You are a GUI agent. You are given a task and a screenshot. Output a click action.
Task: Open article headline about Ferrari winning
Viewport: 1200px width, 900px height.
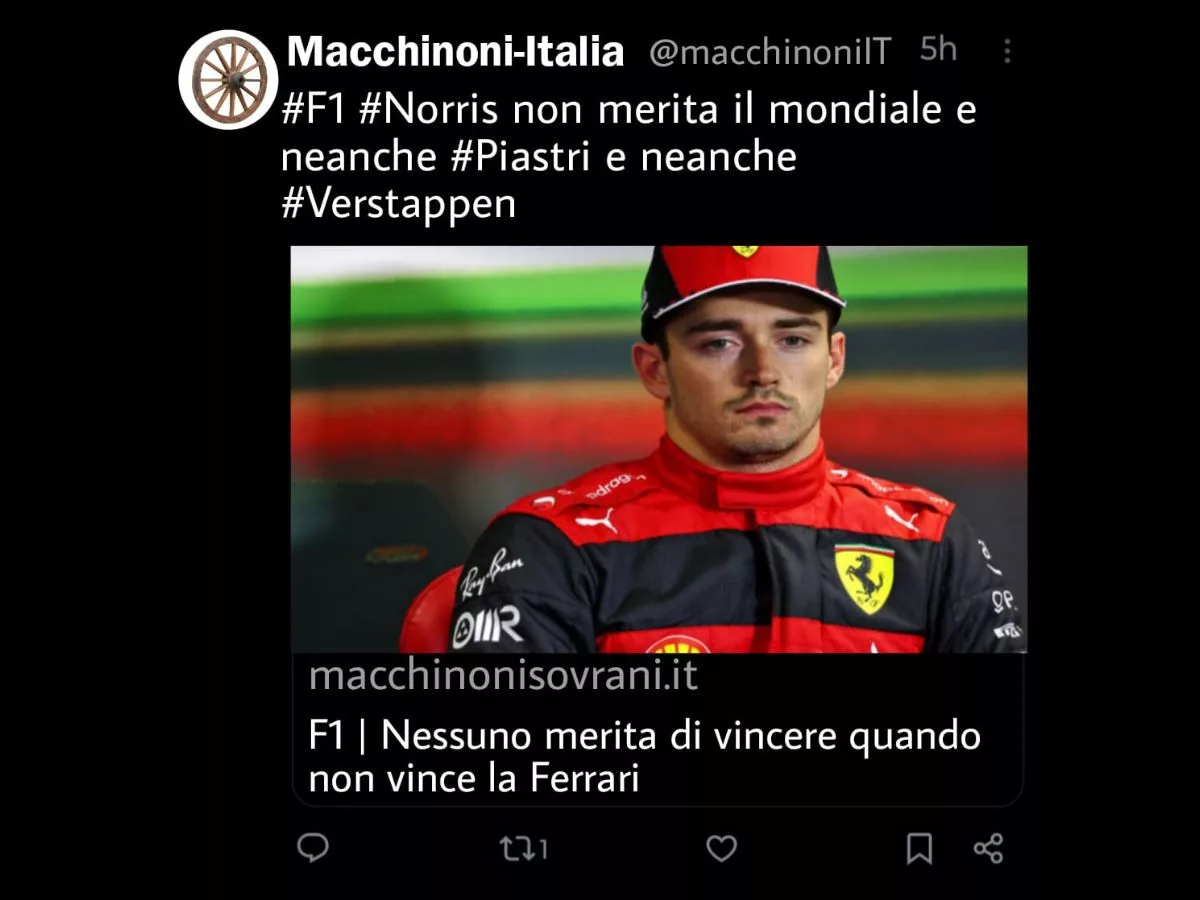point(644,757)
